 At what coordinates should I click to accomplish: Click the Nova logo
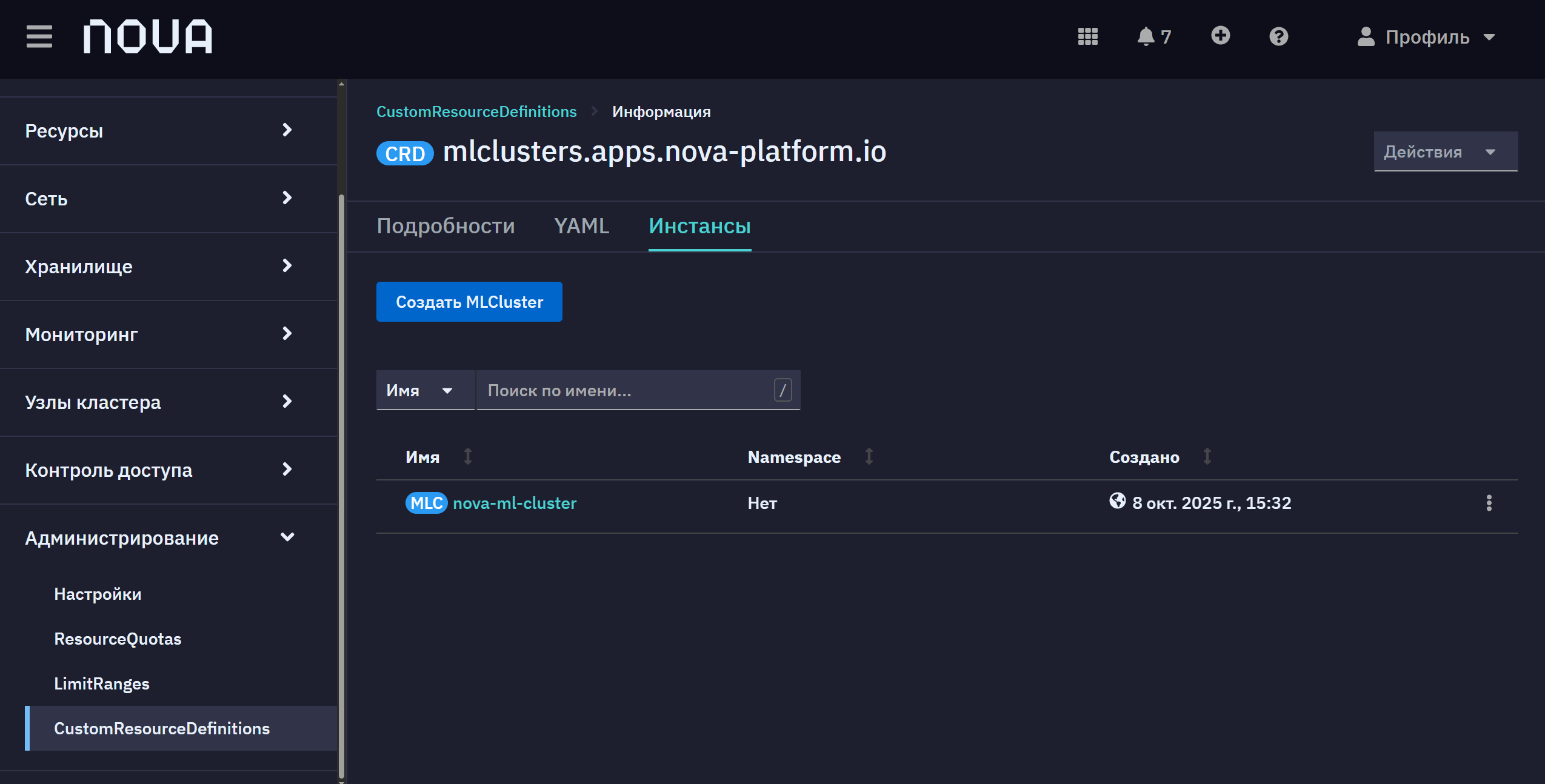coord(148,36)
